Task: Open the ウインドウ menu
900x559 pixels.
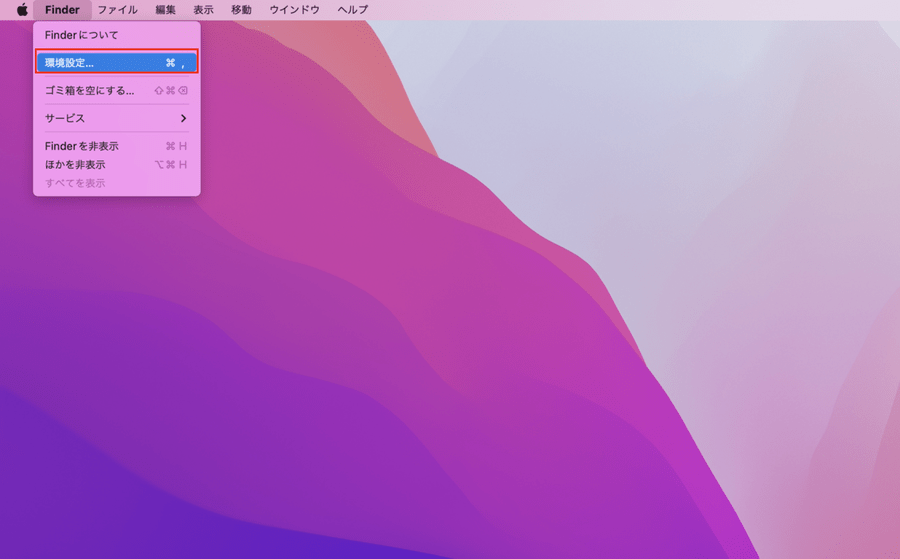Action: 294,10
